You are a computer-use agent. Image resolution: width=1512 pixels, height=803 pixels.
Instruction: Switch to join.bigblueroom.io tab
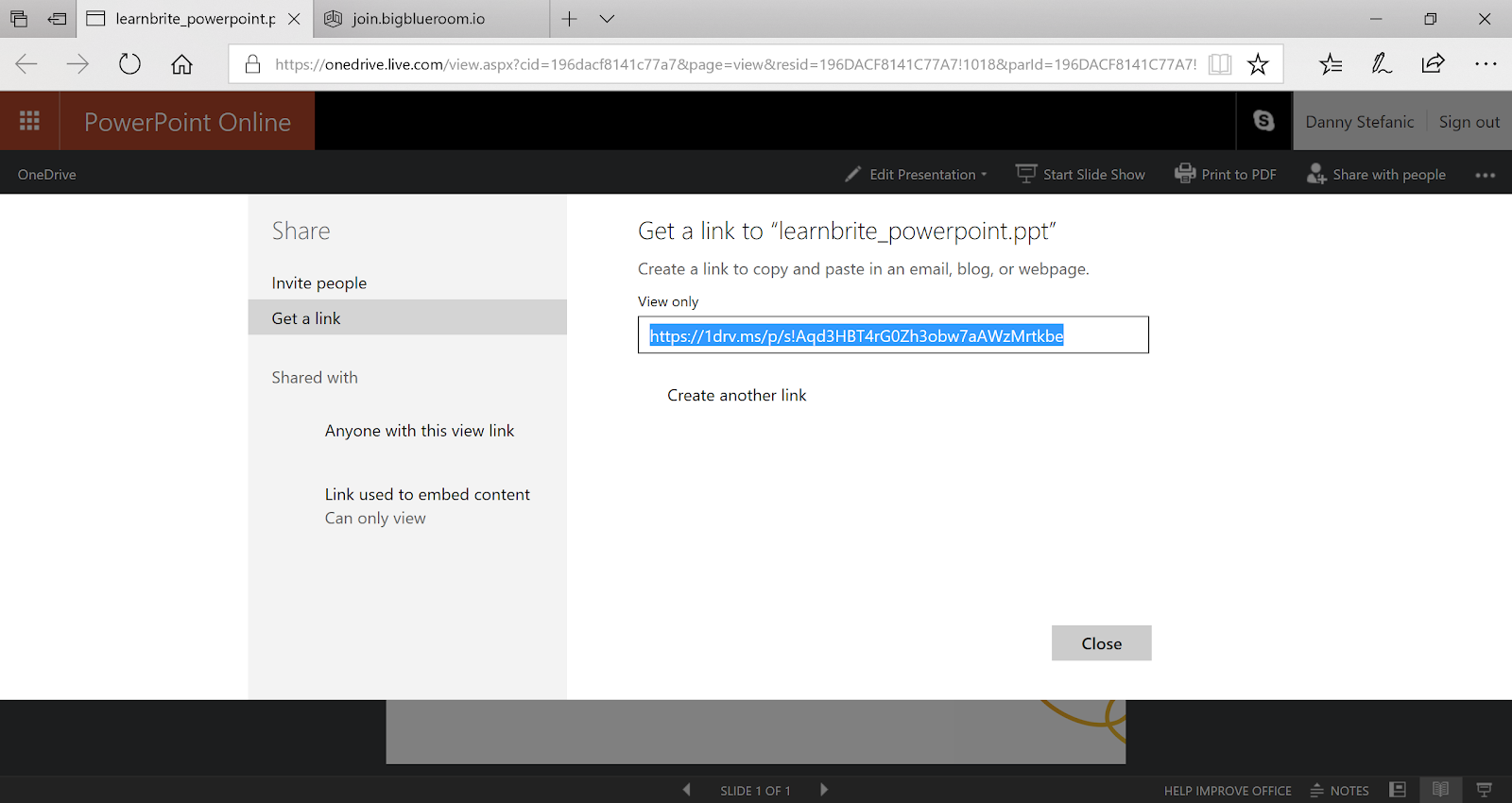pyautogui.click(x=431, y=19)
